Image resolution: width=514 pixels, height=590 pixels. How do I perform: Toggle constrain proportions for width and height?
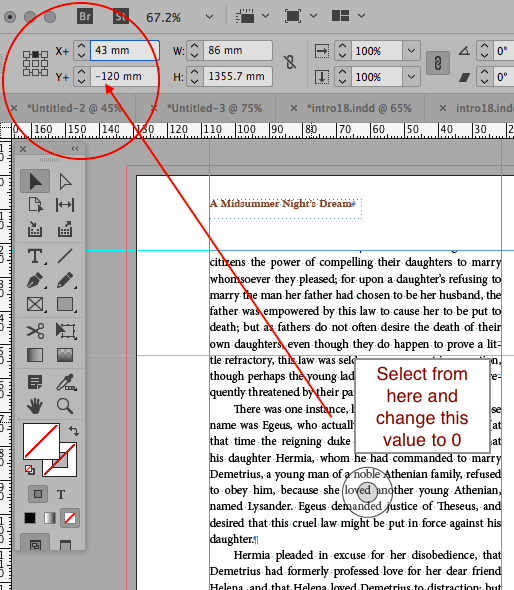290,62
